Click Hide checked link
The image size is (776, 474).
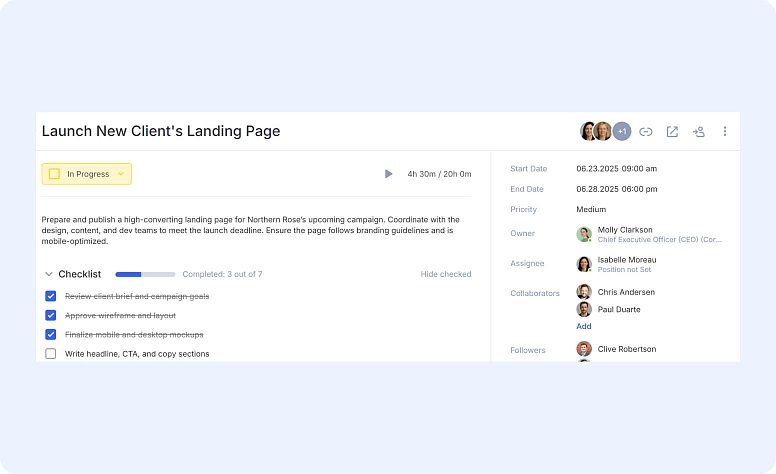point(445,274)
